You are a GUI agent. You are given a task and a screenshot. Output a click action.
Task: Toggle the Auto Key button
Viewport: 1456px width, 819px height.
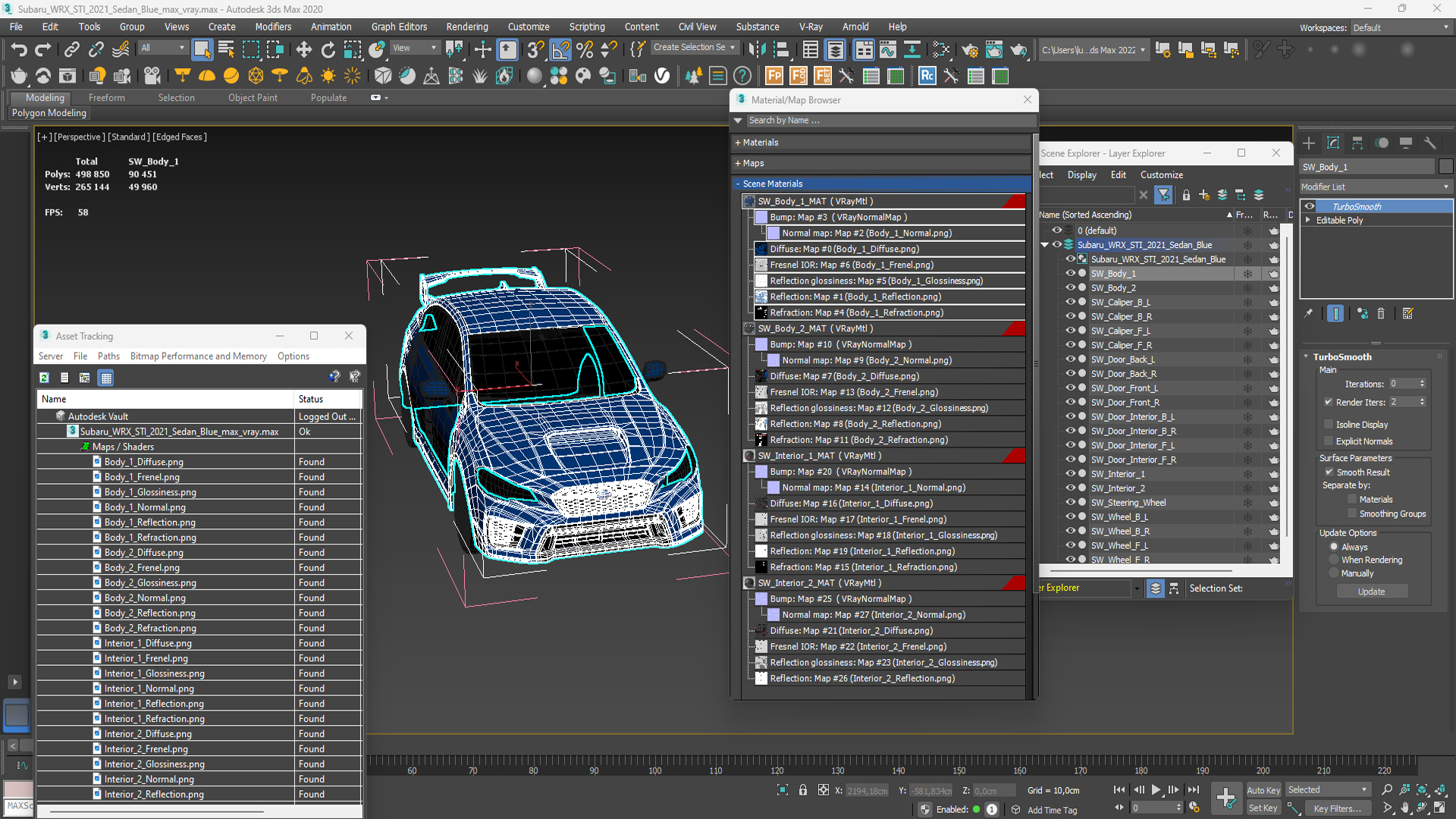coord(1263,790)
